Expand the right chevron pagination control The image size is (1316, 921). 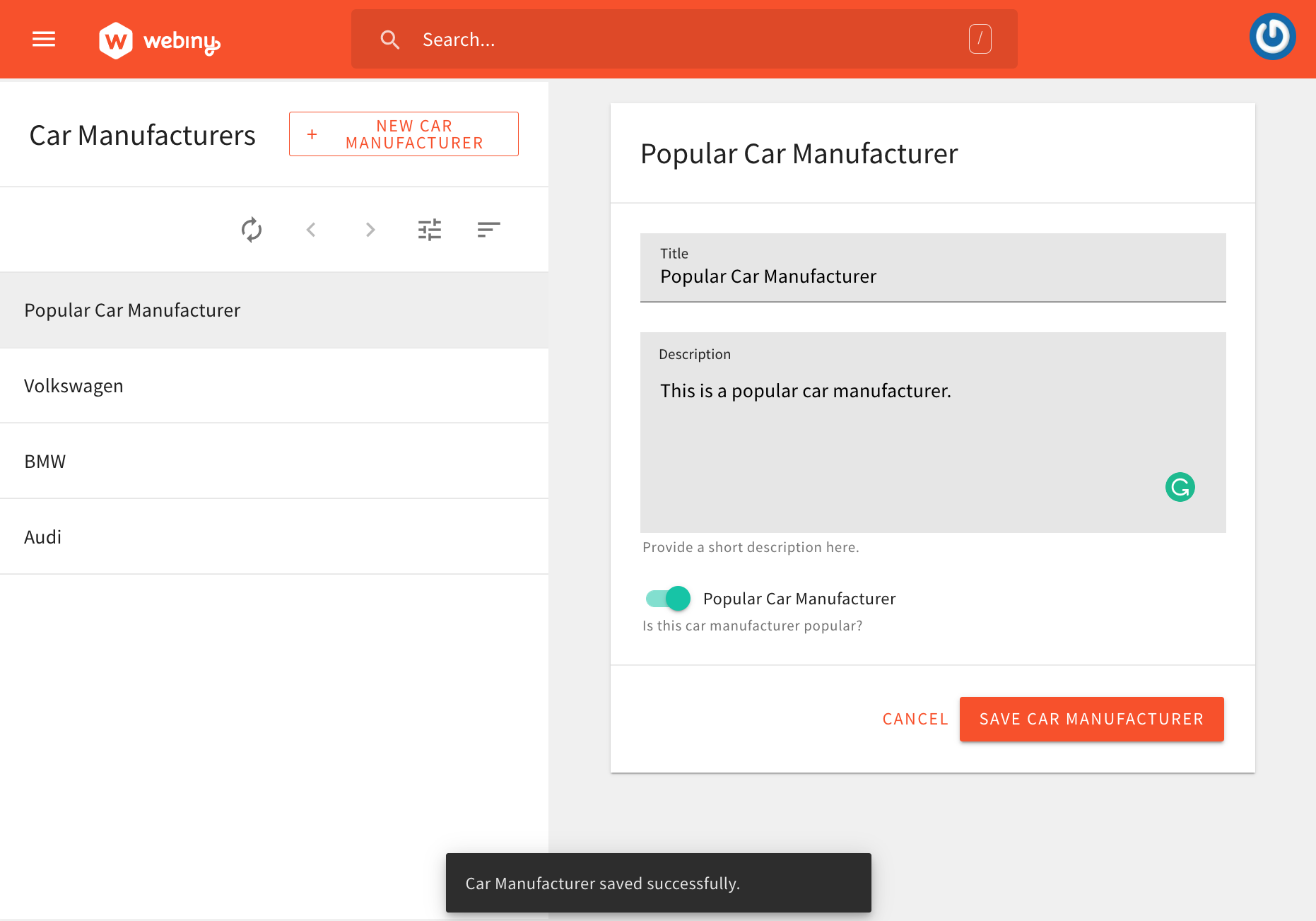pyautogui.click(x=370, y=229)
